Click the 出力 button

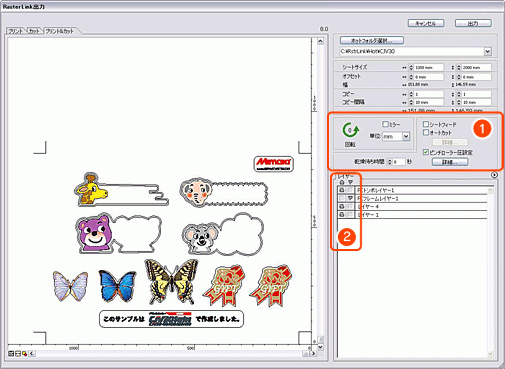(x=473, y=23)
